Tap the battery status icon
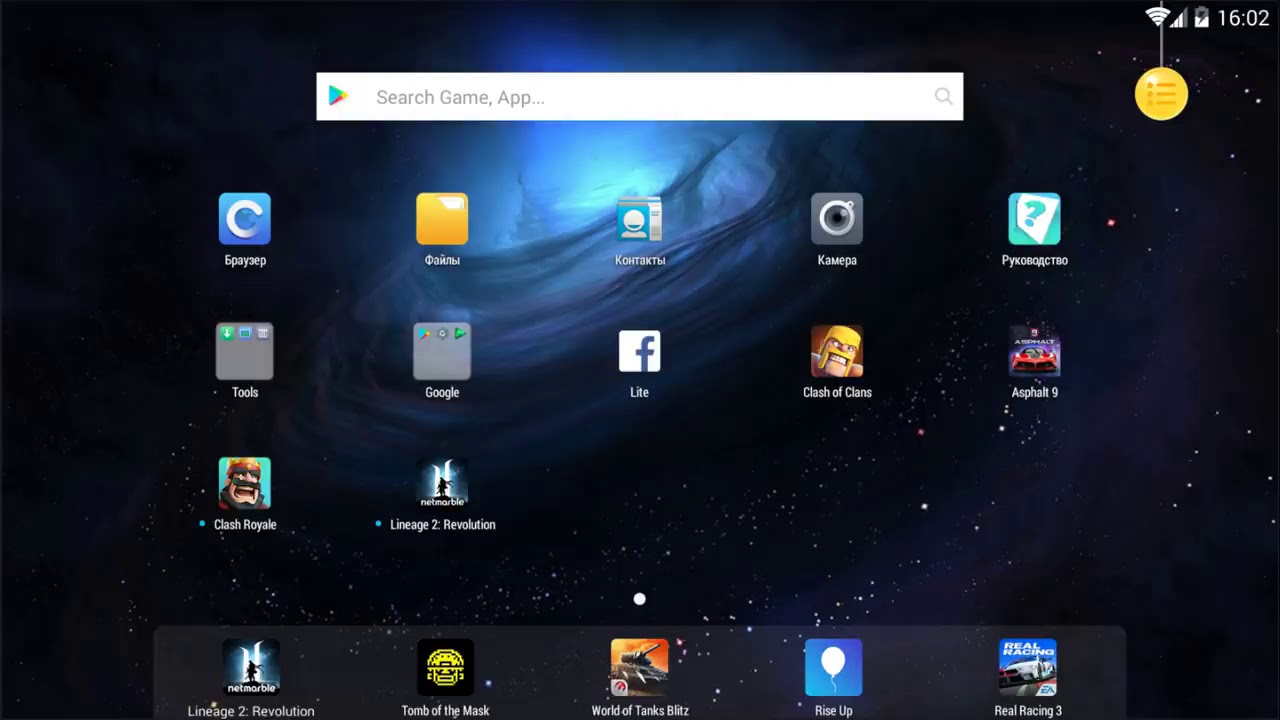Screen dimensions: 1280x720 (x=1201, y=17)
